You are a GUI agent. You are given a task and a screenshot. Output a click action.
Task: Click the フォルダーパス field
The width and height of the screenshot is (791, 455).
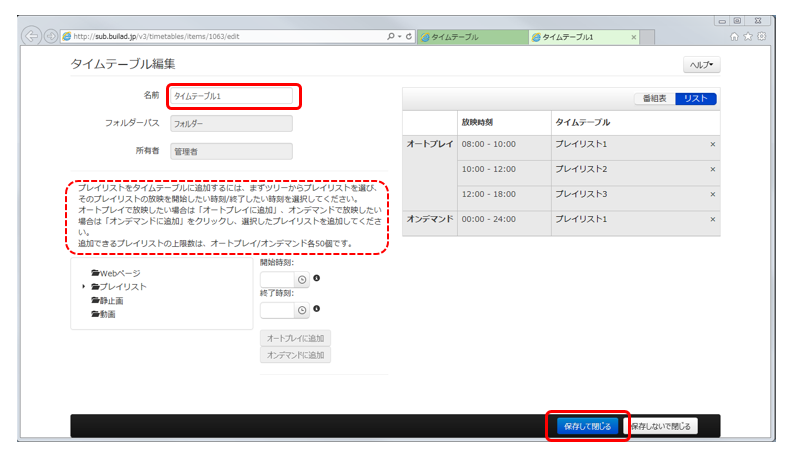coord(231,124)
